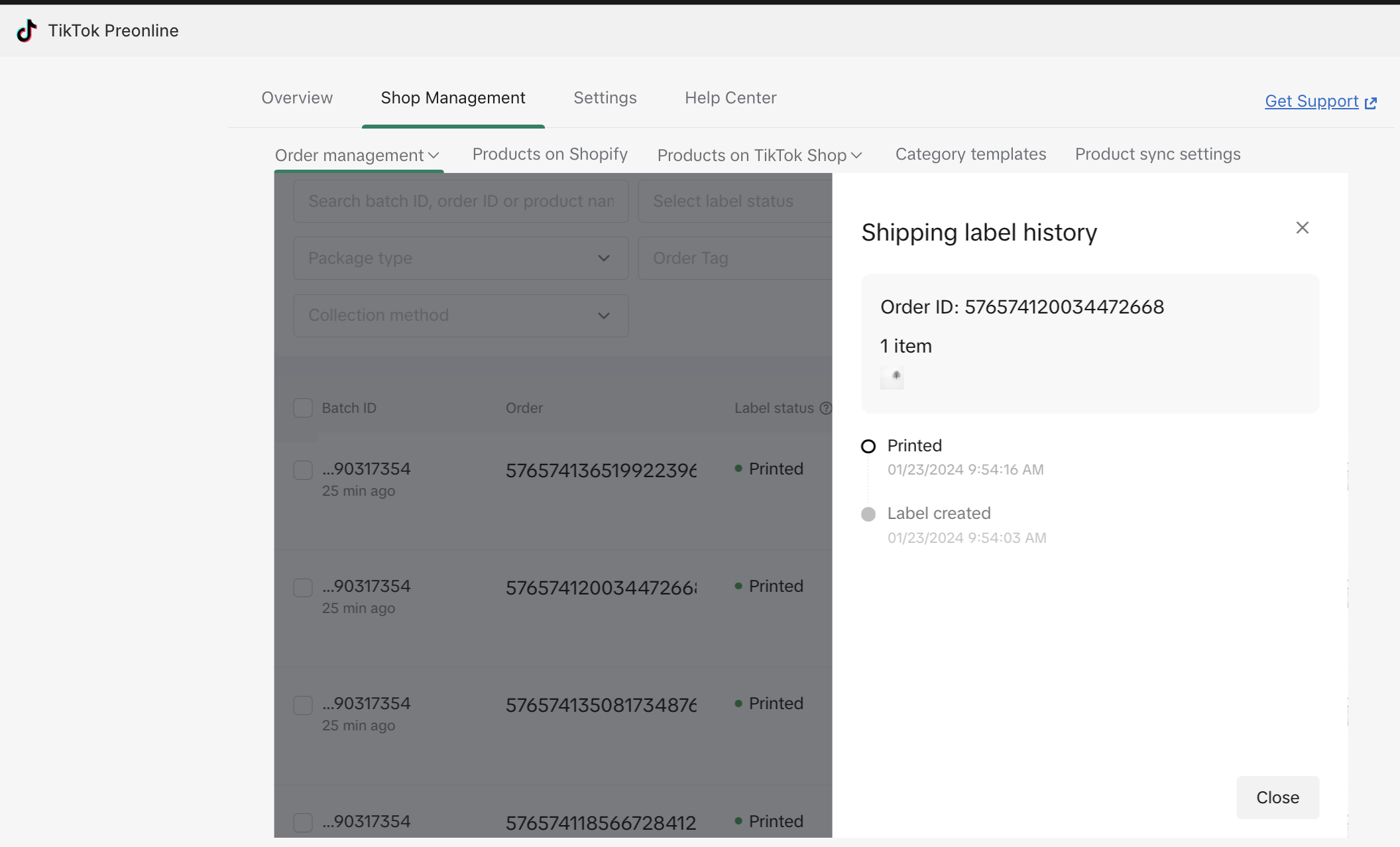Switch to the Overview tab
This screenshot has height=847, width=1400.
297,98
